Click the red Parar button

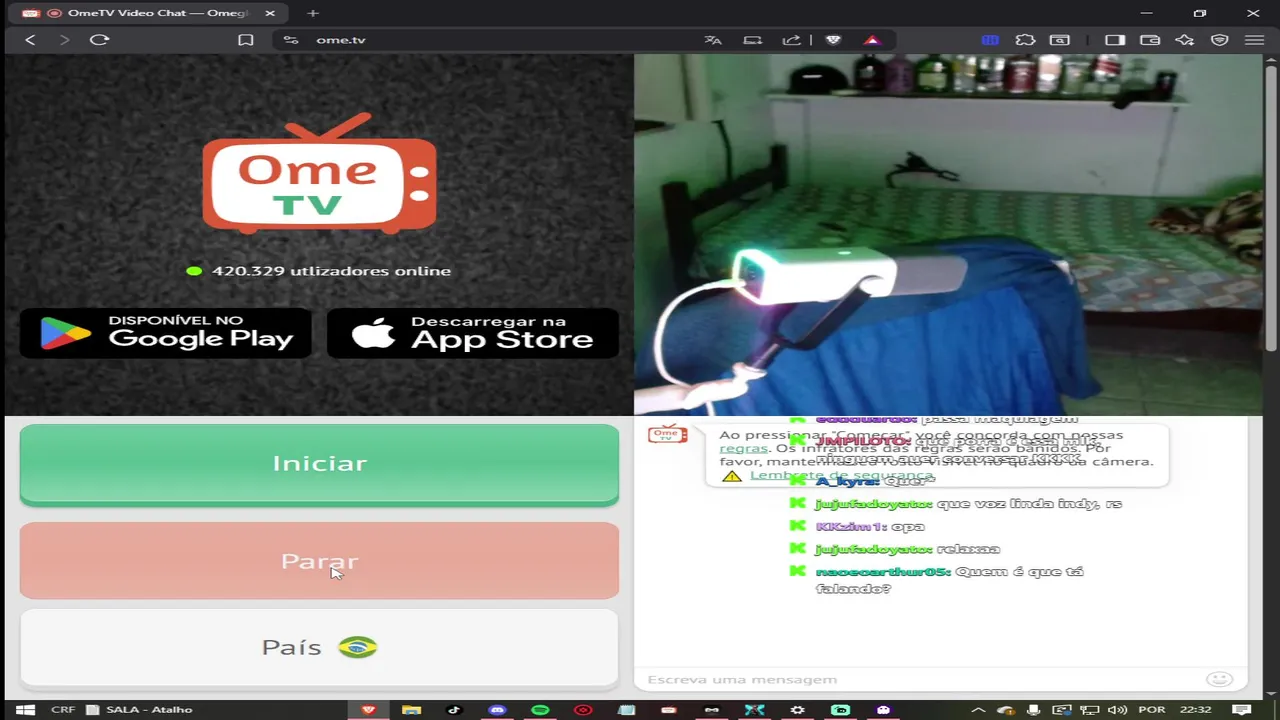319,561
